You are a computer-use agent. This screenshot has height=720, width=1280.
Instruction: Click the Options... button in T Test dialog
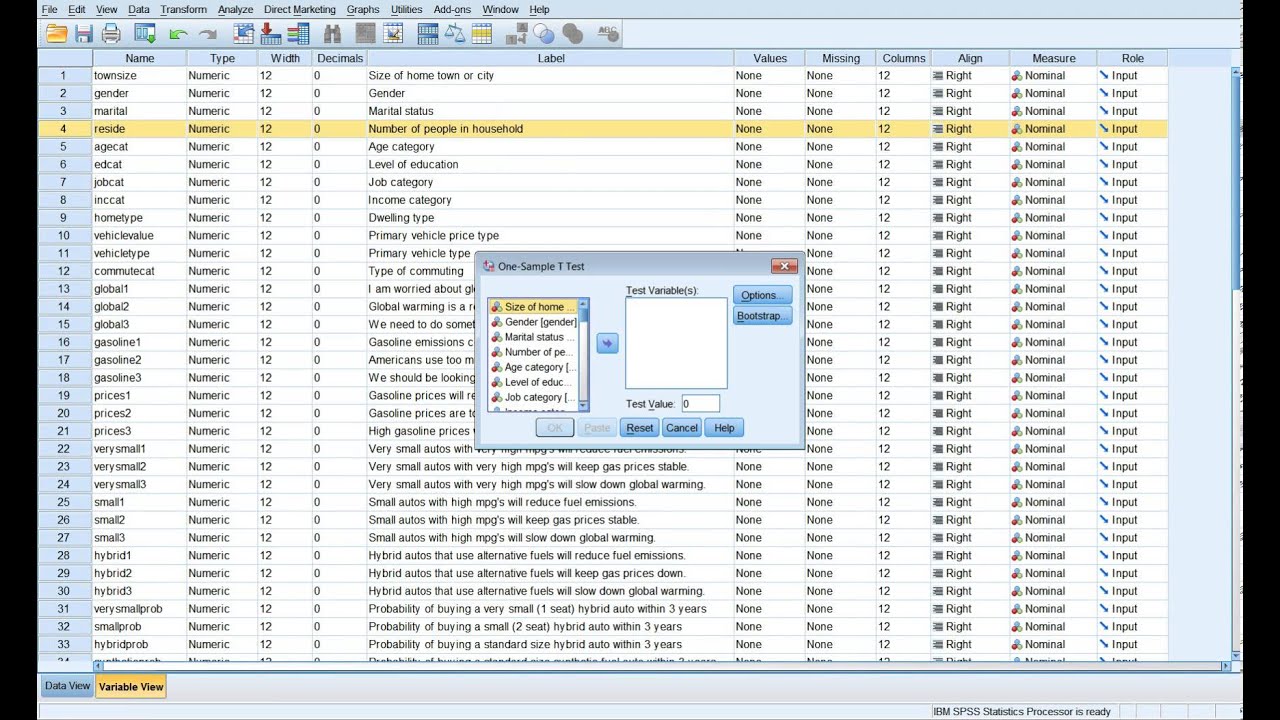pyautogui.click(x=762, y=295)
